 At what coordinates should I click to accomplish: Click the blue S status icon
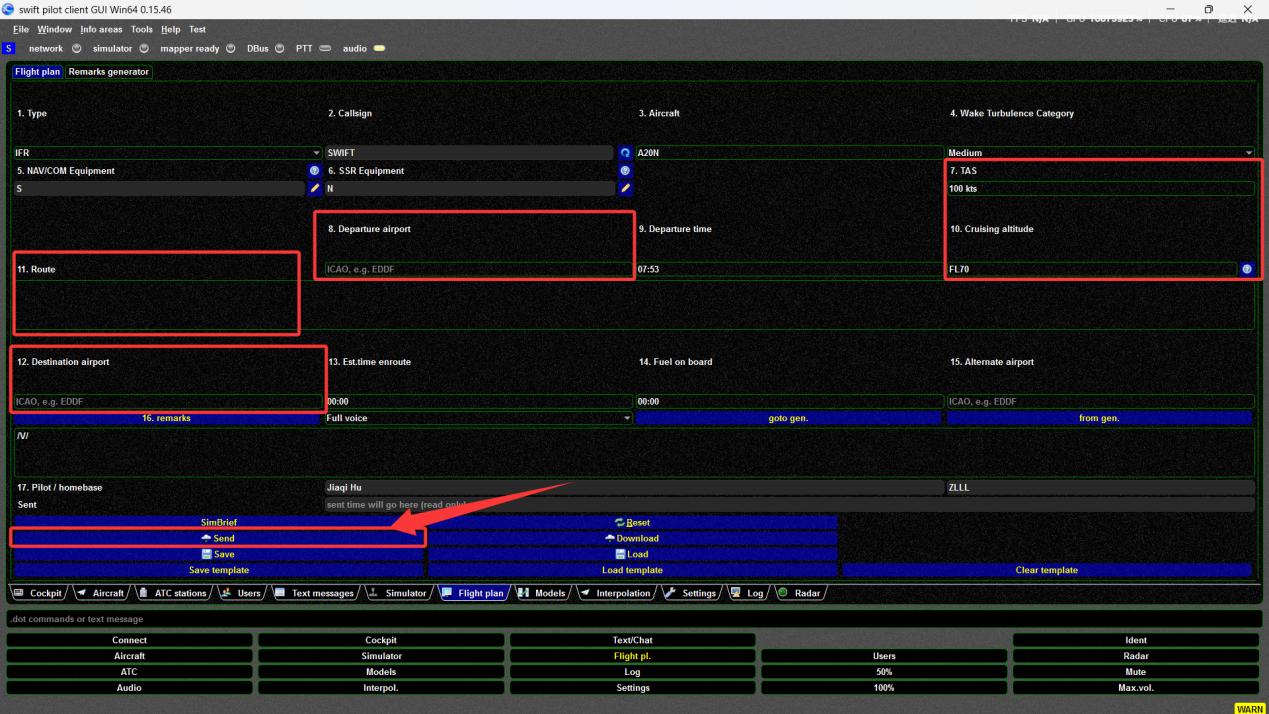point(9,48)
